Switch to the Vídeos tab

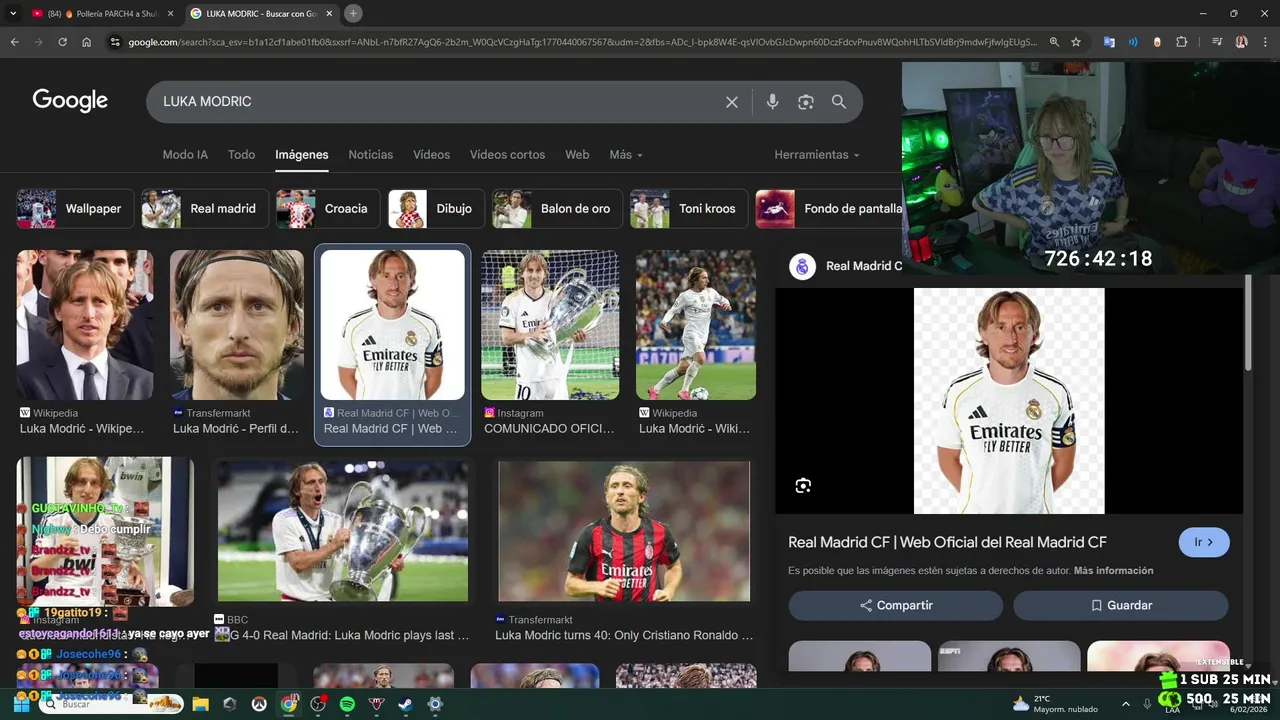[x=431, y=155]
